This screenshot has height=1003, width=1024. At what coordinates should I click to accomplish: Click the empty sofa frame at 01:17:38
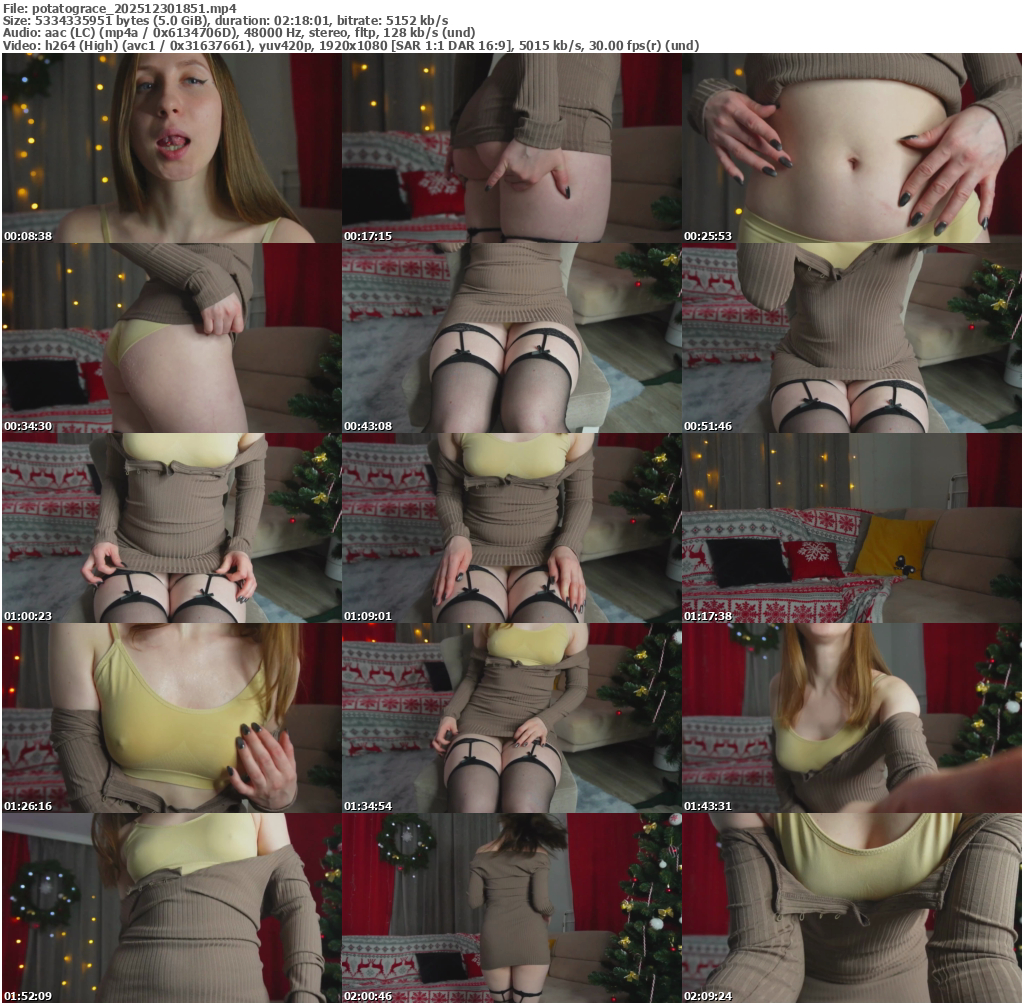pyautogui.click(x=852, y=528)
